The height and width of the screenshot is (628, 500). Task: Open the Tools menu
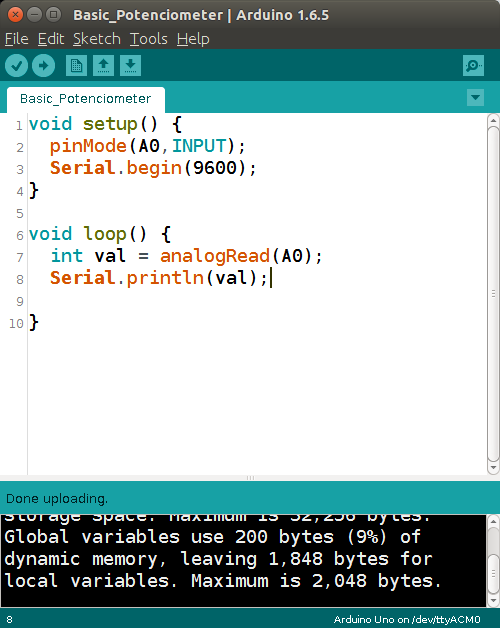click(149, 39)
